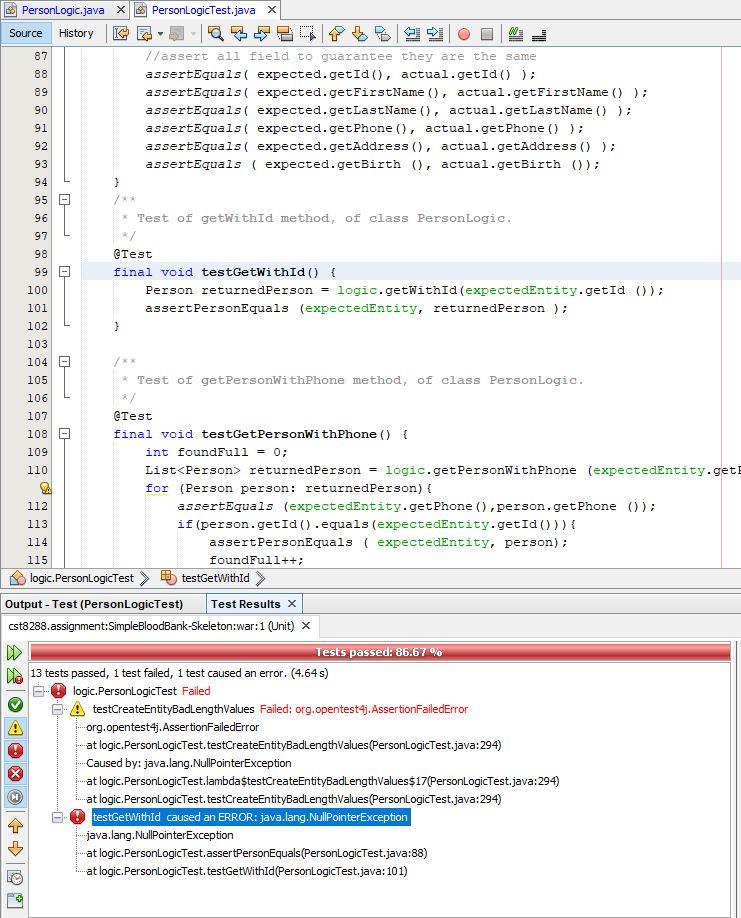The image size is (741, 918).
Task: Collapse Javadoc fold at line 104
Action: tap(64, 362)
